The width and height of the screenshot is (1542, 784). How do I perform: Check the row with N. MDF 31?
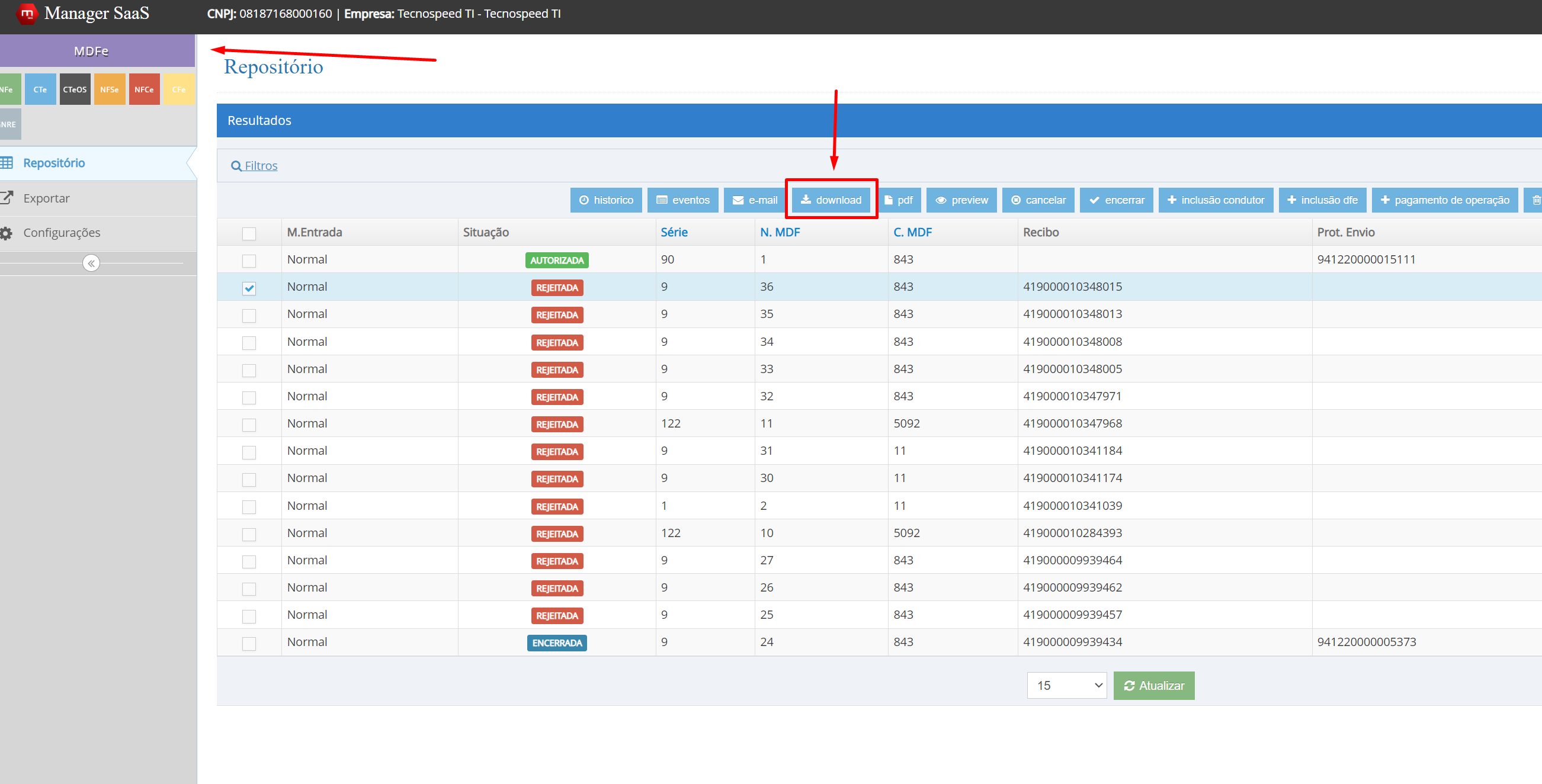coord(249,452)
